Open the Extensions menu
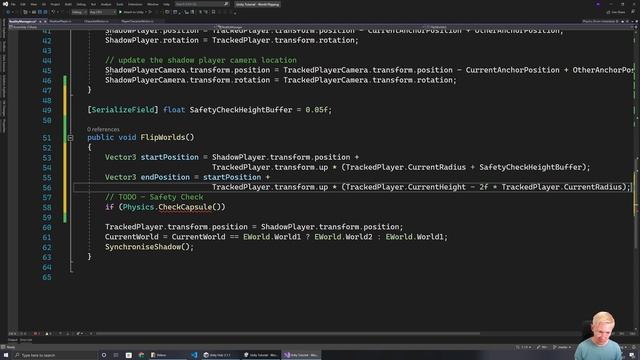The width and height of the screenshot is (640, 360). click(x=135, y=4)
